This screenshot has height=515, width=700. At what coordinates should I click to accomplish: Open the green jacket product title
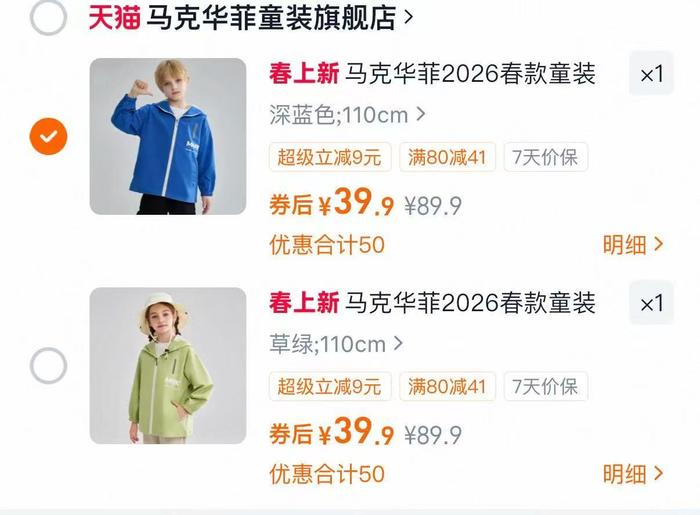(x=432, y=303)
